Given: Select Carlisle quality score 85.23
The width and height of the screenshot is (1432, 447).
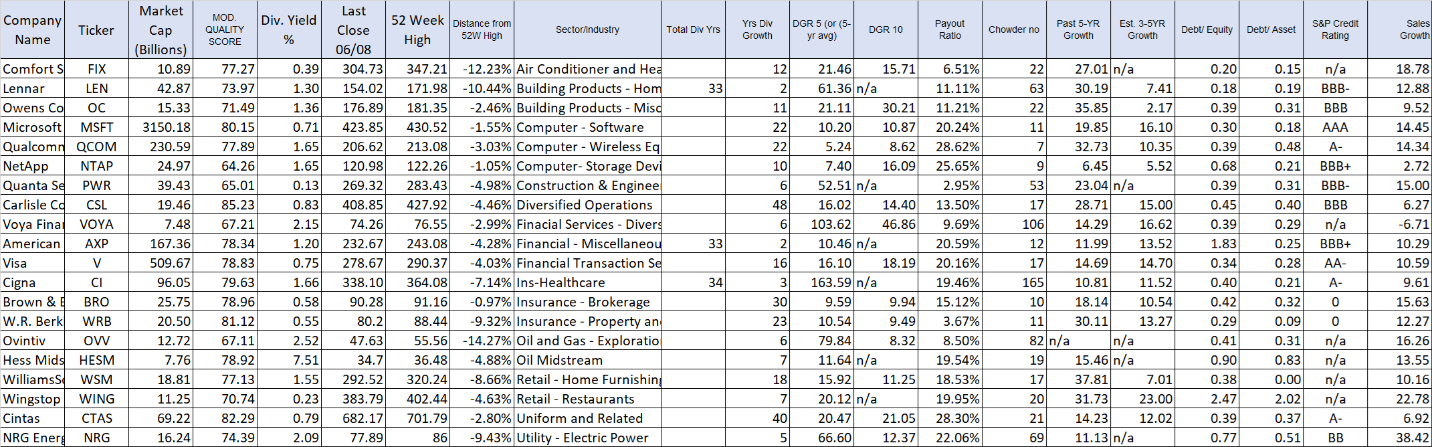Looking at the screenshot, I should click(225, 204).
